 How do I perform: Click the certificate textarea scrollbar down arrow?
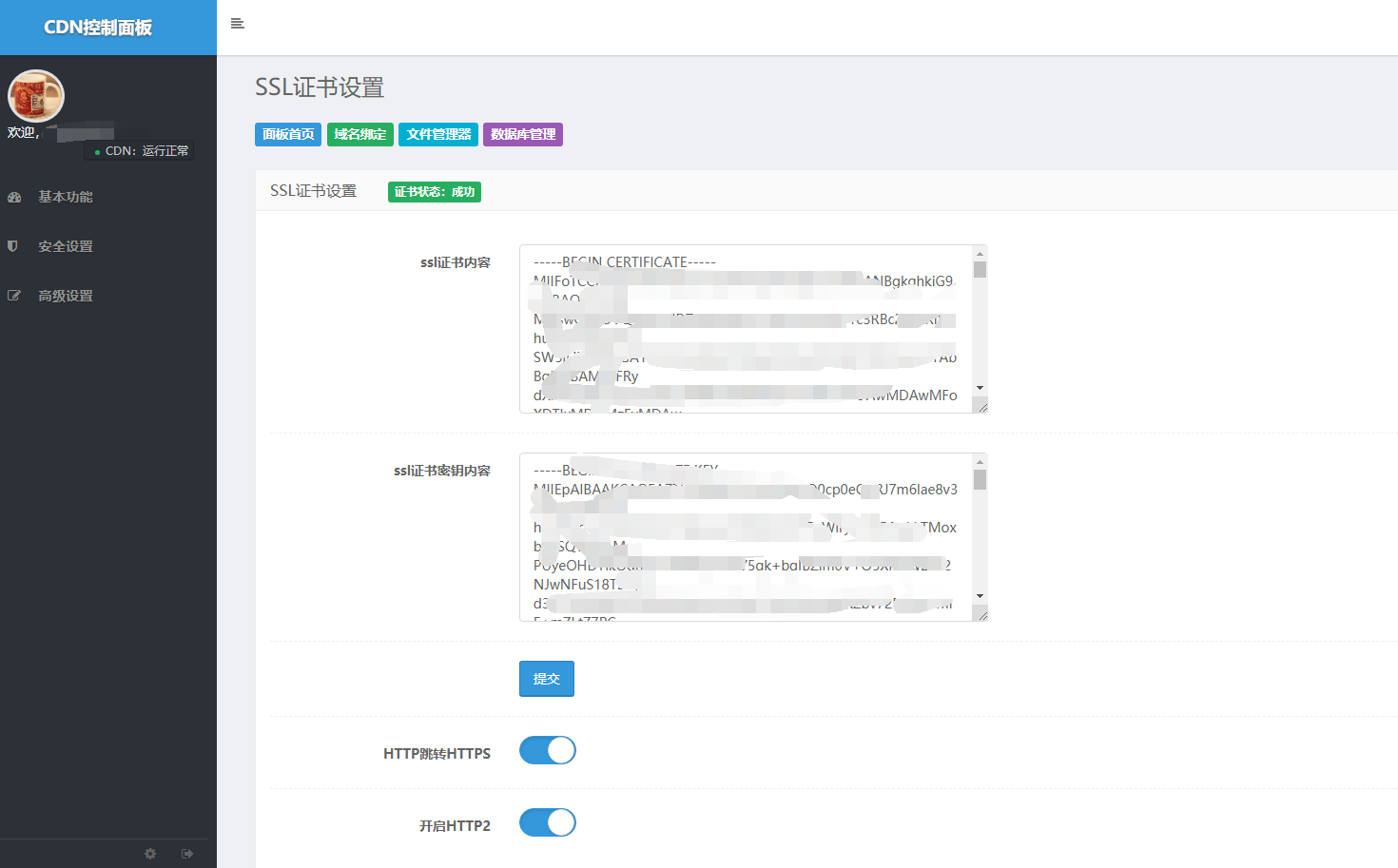980,388
